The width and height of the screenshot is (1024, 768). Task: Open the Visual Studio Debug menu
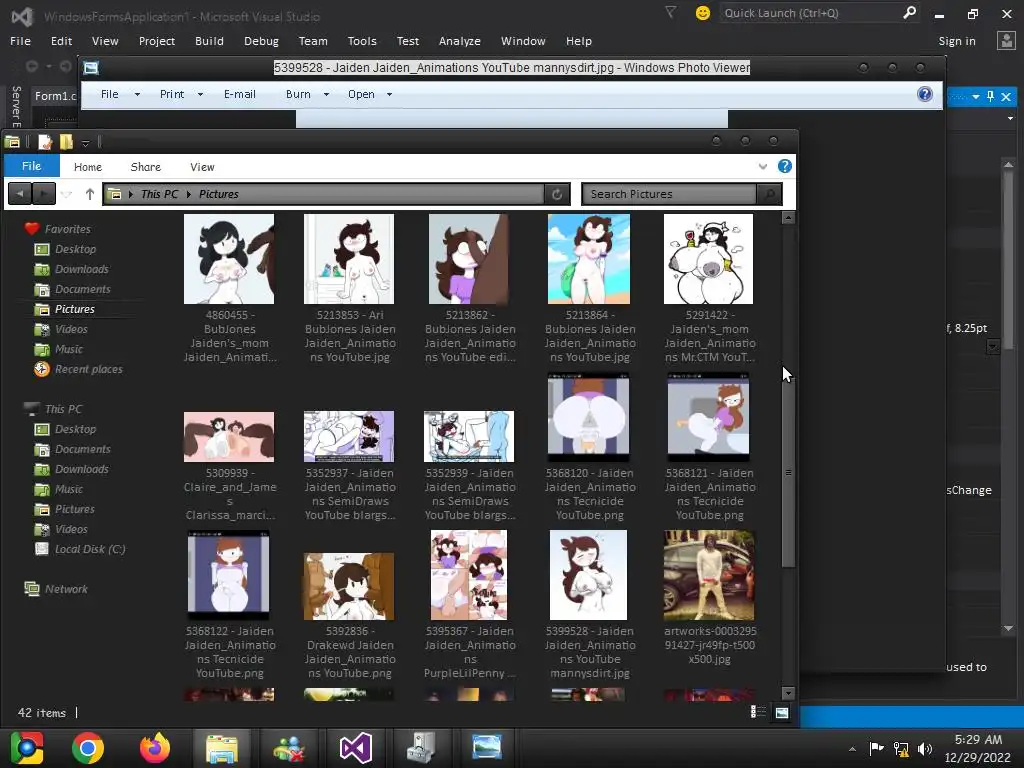pyautogui.click(x=261, y=41)
